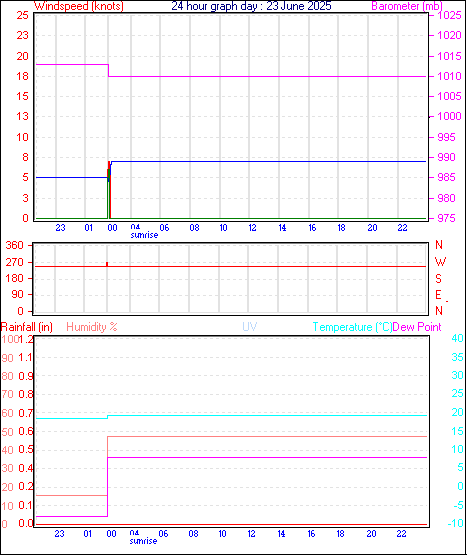This screenshot has width=467, height=559.
Task: Select the 0.5 rainfall axis value
Action: [x=26, y=450]
